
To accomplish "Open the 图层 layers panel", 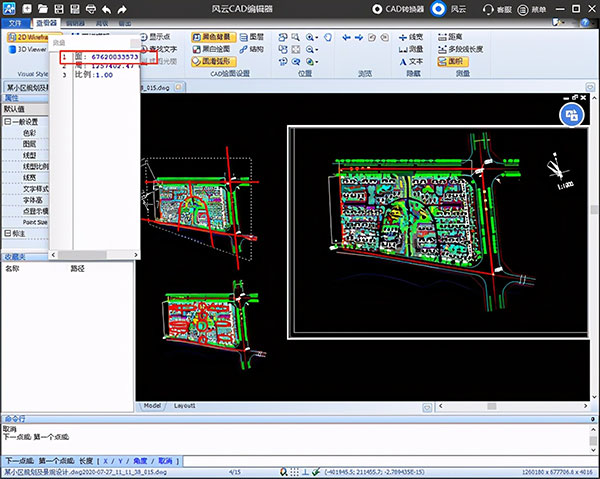I will (x=252, y=37).
